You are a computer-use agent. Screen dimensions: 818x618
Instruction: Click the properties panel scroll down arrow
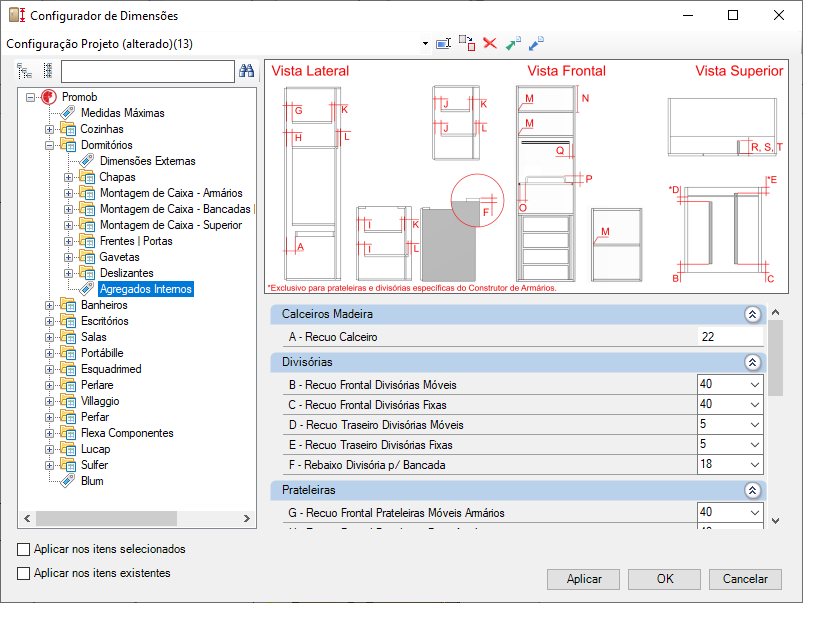(776, 521)
